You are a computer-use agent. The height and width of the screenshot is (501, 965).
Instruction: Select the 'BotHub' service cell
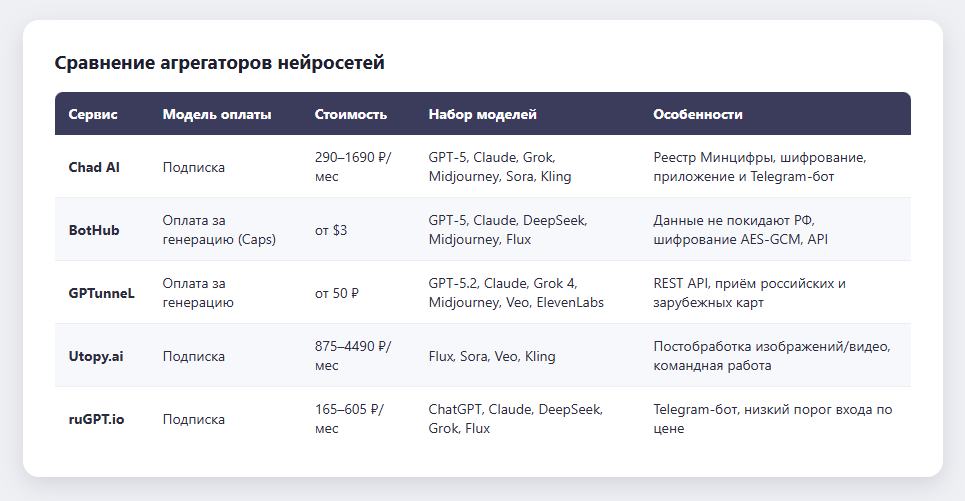click(94, 230)
